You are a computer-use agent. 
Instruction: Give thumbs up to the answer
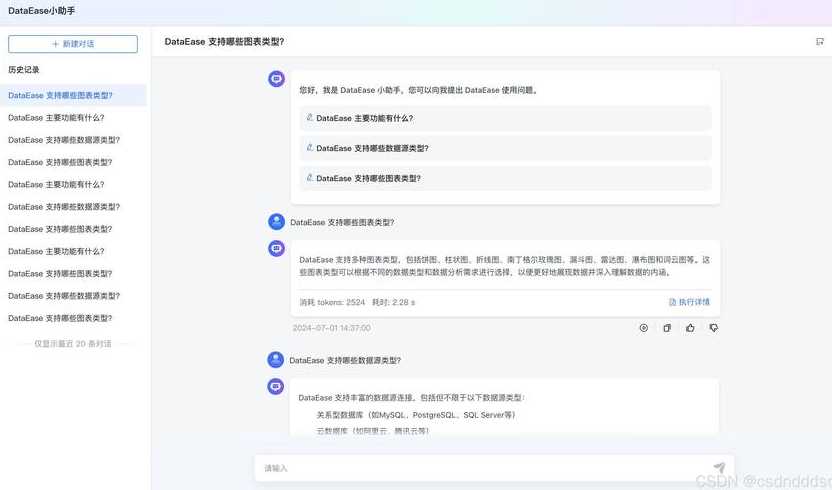[x=690, y=328]
